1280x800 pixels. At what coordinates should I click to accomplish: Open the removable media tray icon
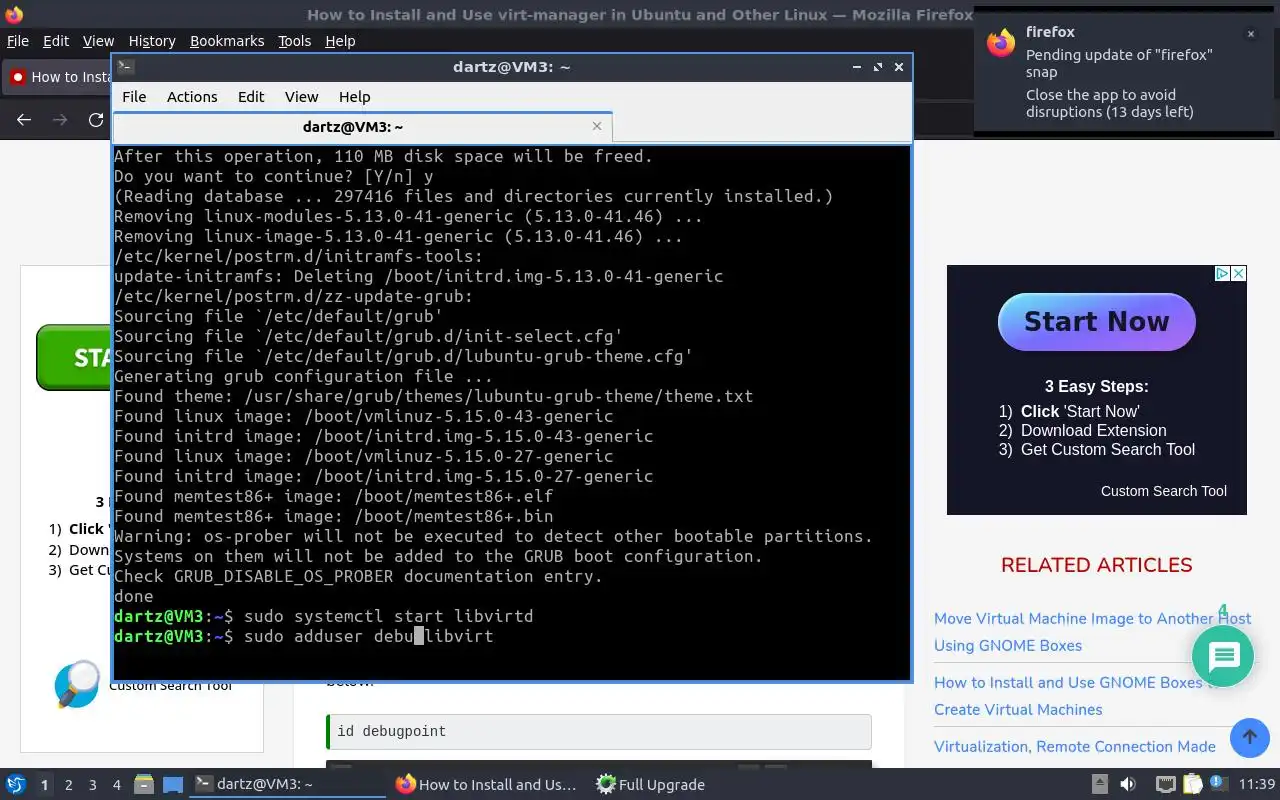[1099, 785]
